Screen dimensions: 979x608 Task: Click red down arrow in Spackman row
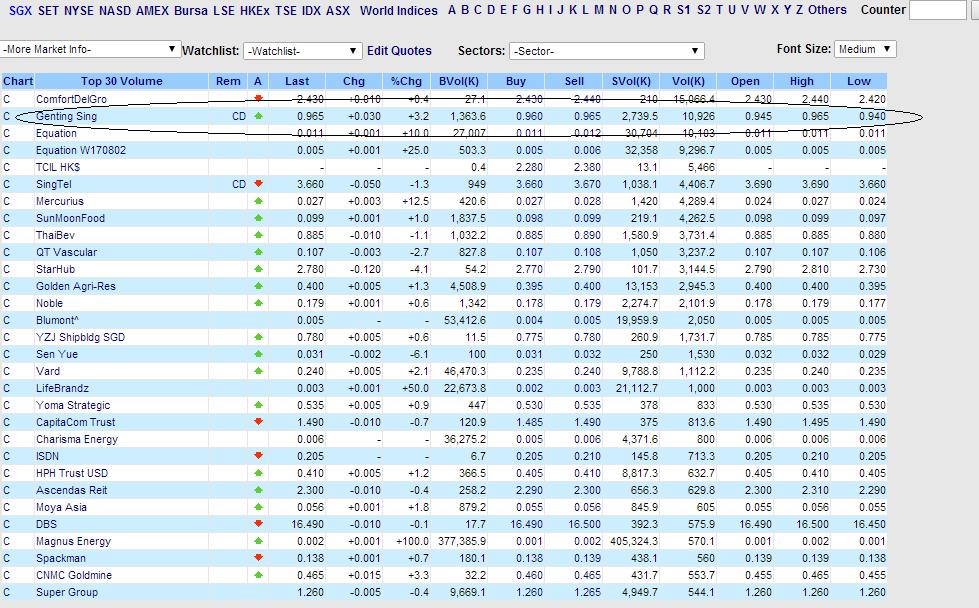click(x=258, y=557)
